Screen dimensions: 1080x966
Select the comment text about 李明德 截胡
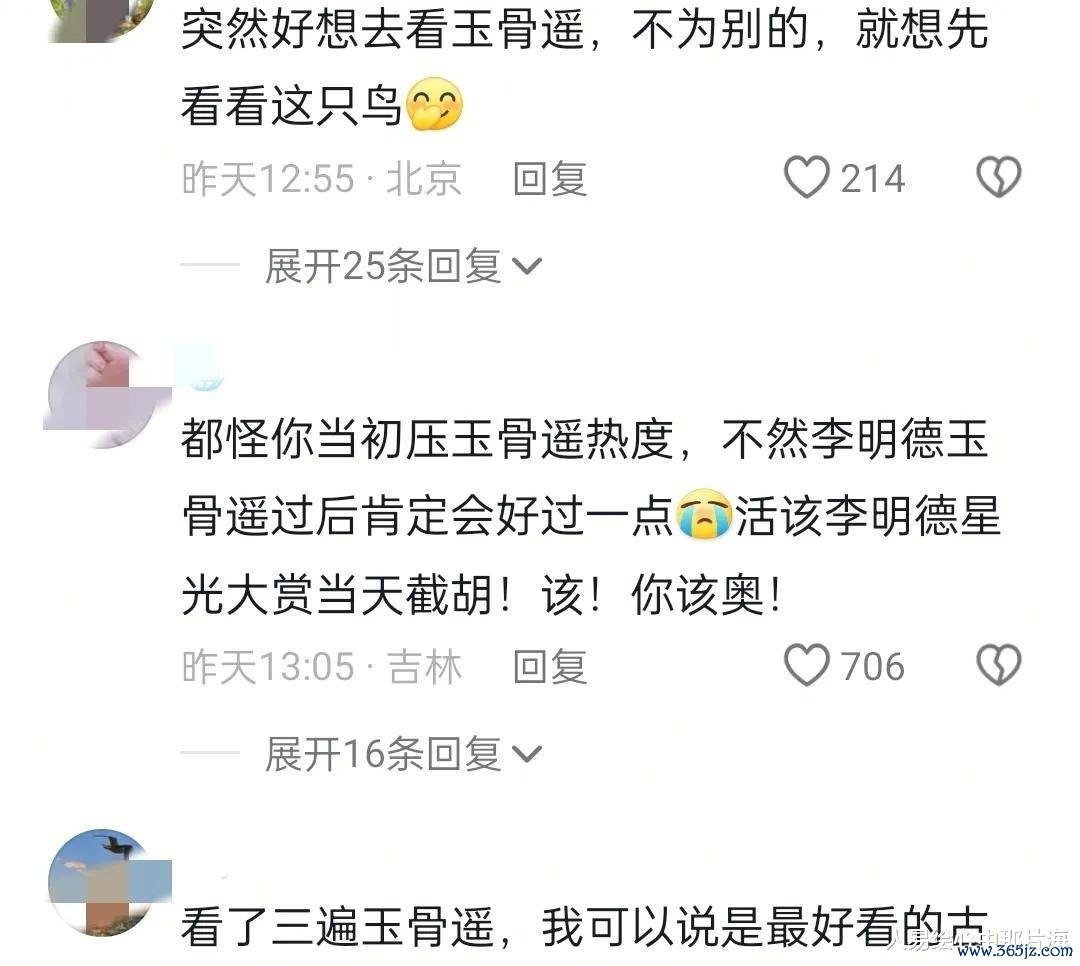tap(590, 516)
